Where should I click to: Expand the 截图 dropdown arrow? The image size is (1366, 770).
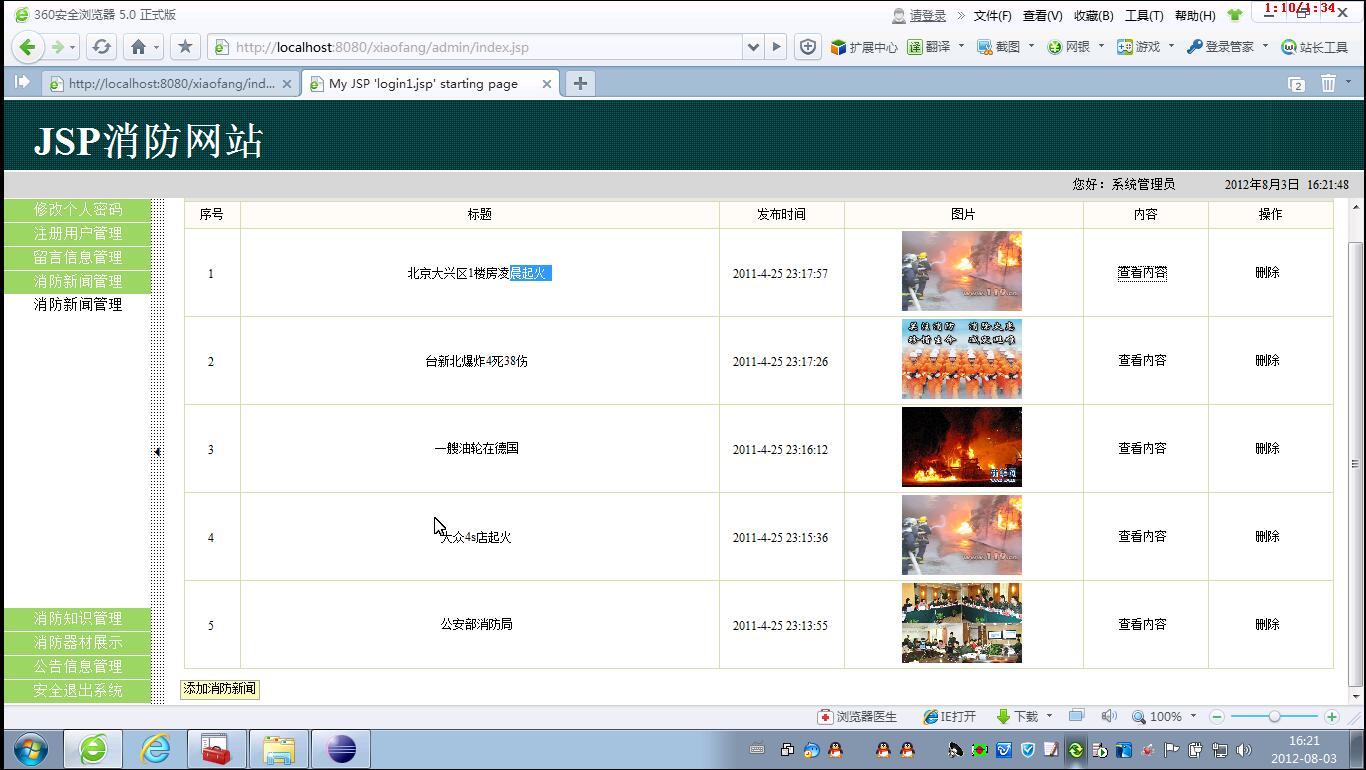click(1031, 46)
